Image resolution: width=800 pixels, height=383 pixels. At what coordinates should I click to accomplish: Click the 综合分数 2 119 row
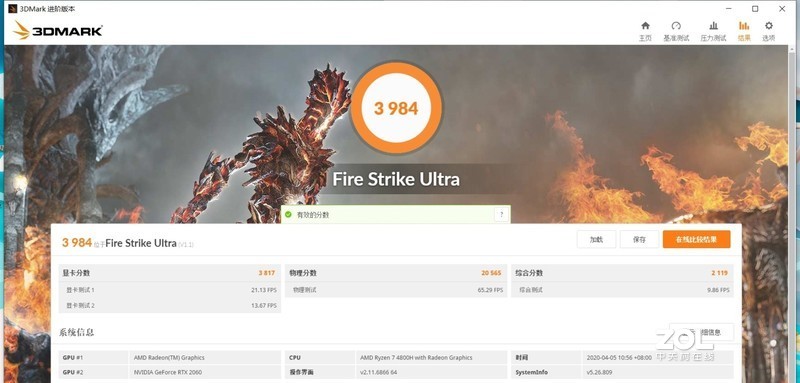622,273
